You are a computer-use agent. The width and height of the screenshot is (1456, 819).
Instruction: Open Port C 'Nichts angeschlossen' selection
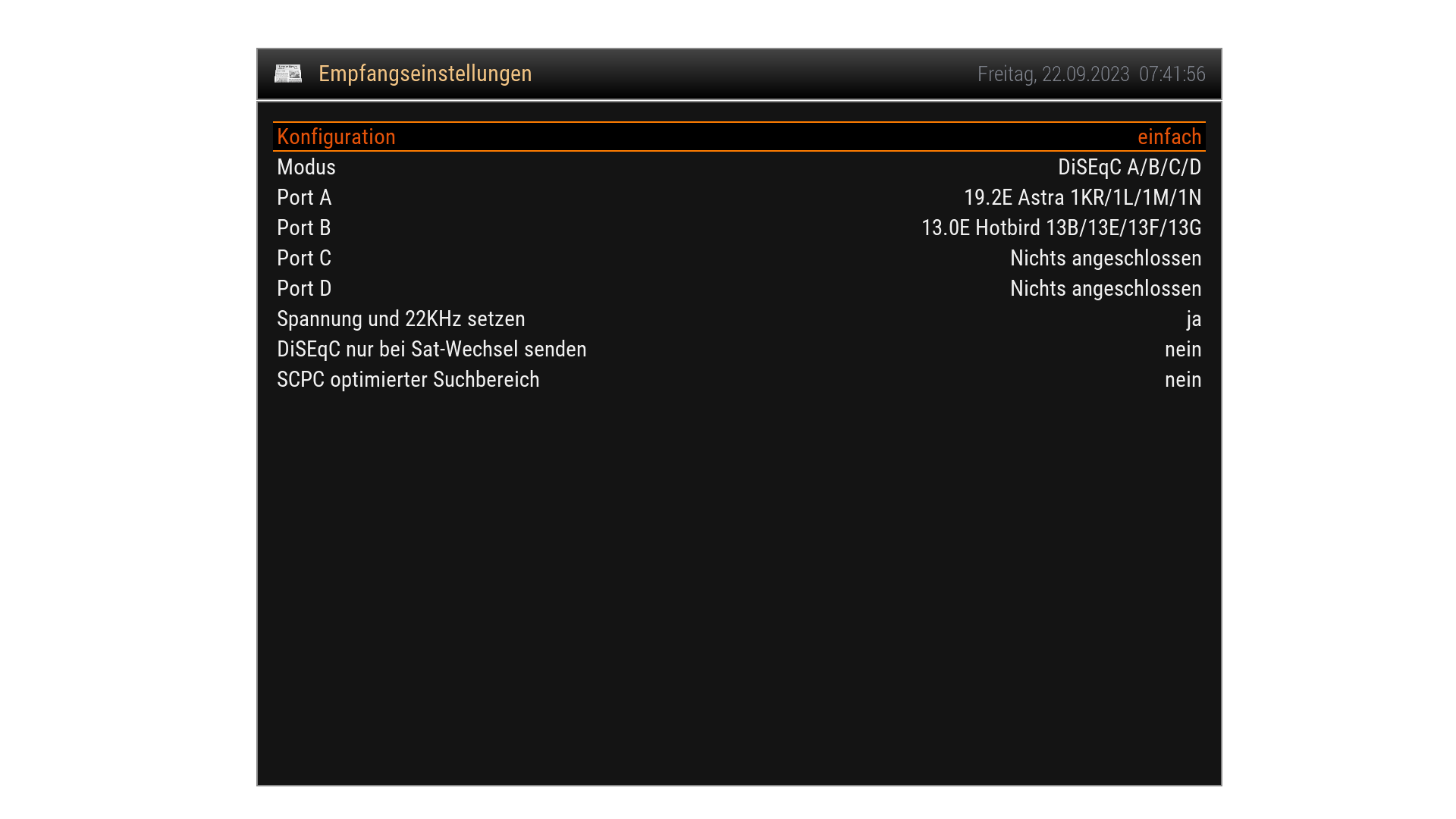point(1105,259)
